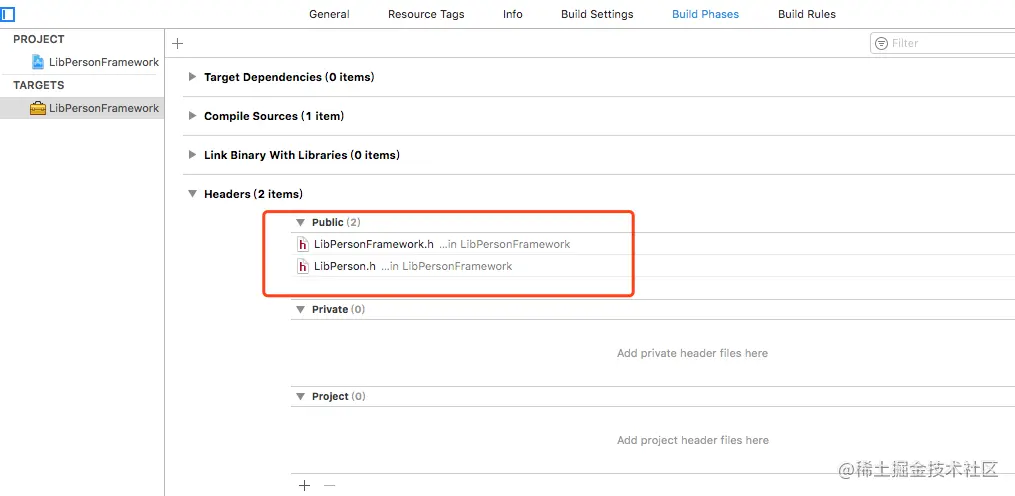This screenshot has width=1015, height=496.
Task: Expand the Target Dependencies section
Action: 193,77
